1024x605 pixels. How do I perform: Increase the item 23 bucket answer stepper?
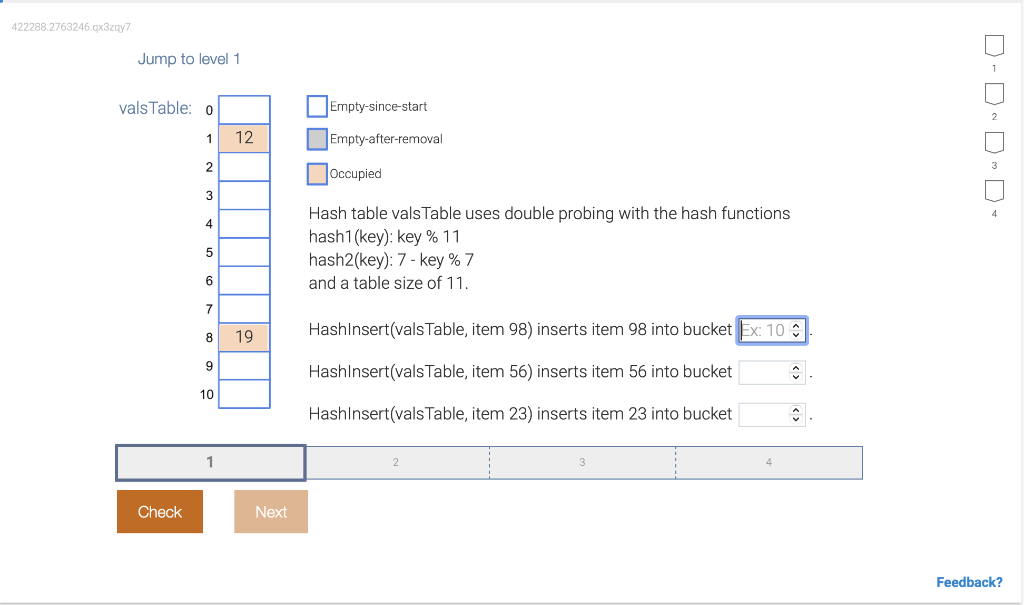(797, 410)
